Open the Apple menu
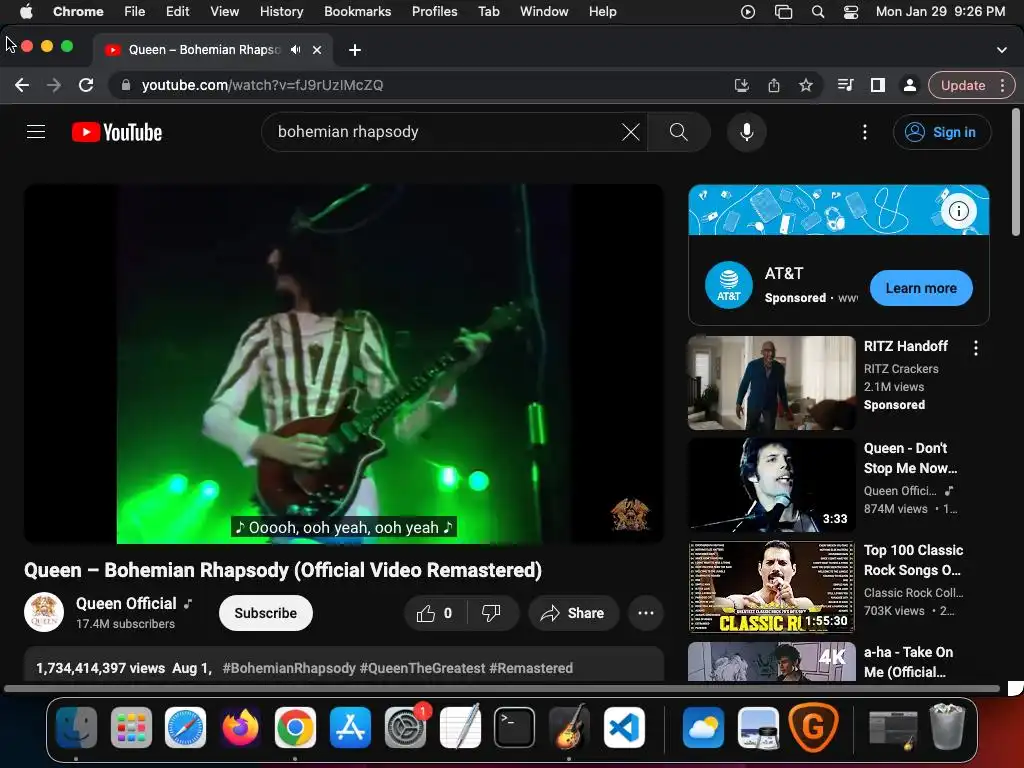Screen dimensions: 1024x768 26,12
